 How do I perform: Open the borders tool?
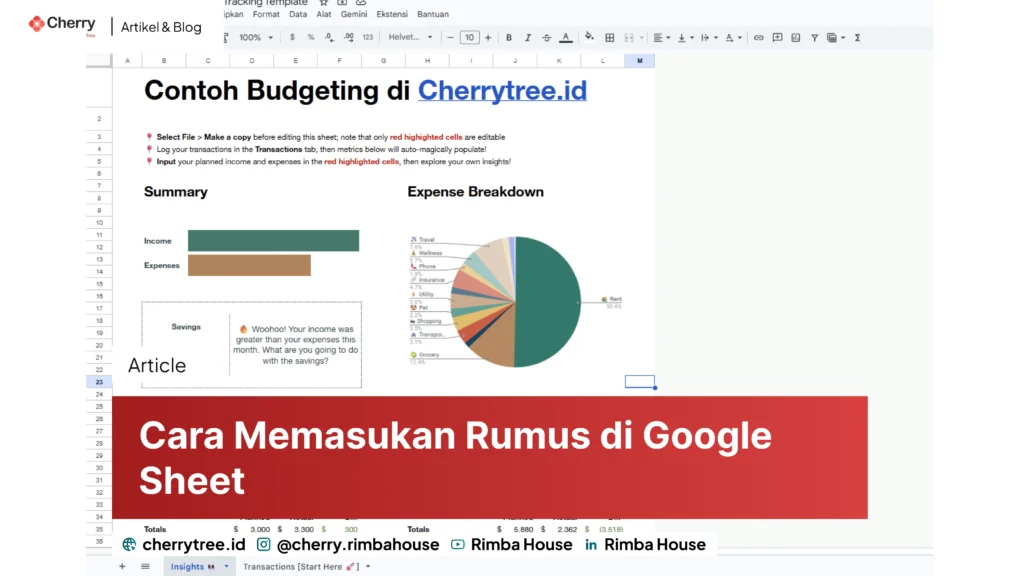[x=609, y=37]
